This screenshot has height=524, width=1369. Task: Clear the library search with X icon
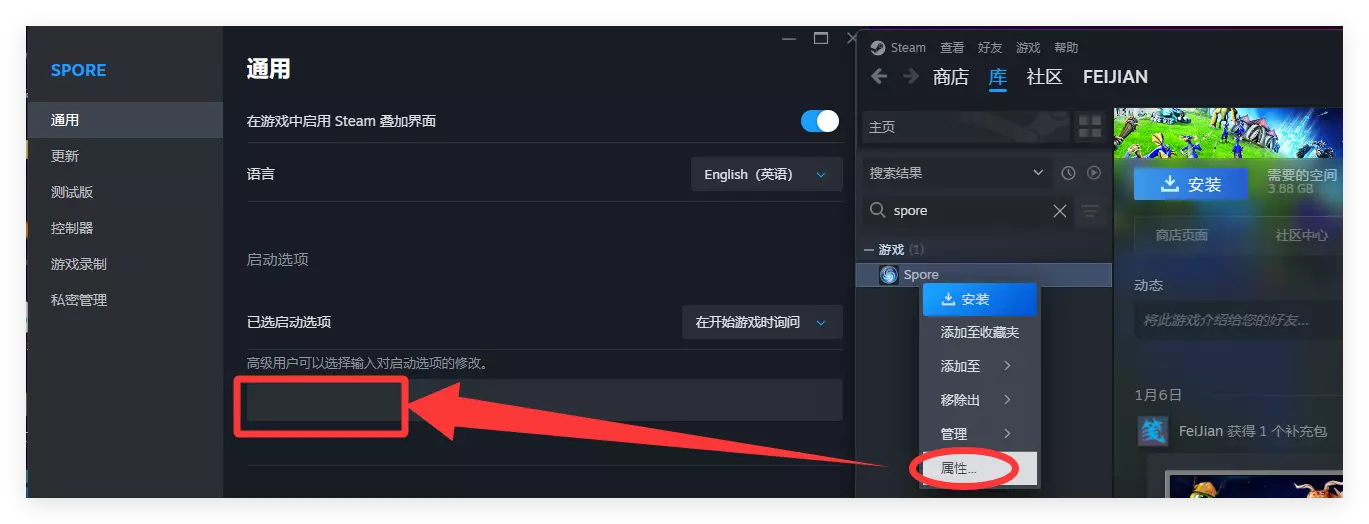click(1060, 211)
